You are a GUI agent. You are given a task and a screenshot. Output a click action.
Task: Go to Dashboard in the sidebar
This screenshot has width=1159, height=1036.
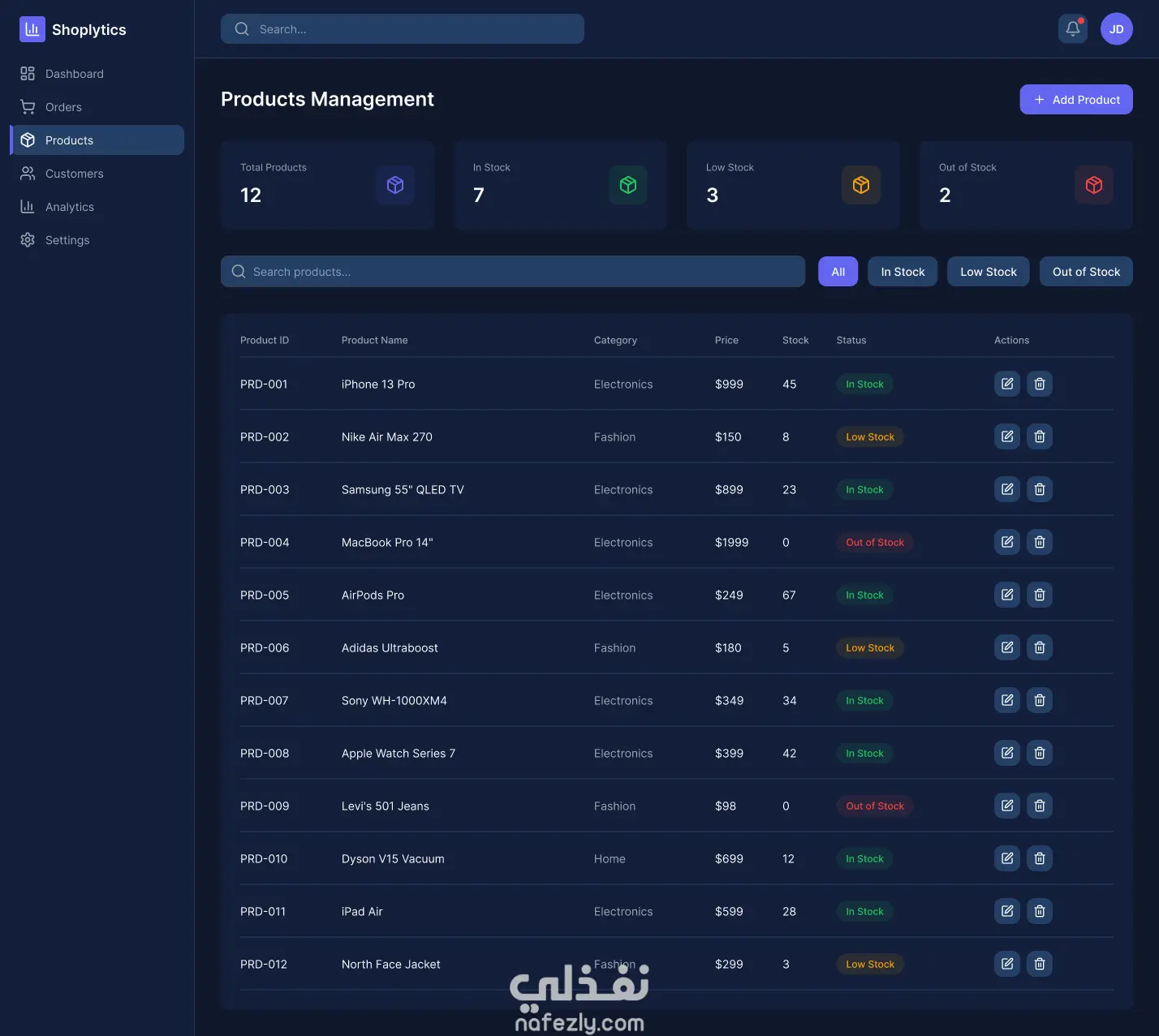coord(97,74)
